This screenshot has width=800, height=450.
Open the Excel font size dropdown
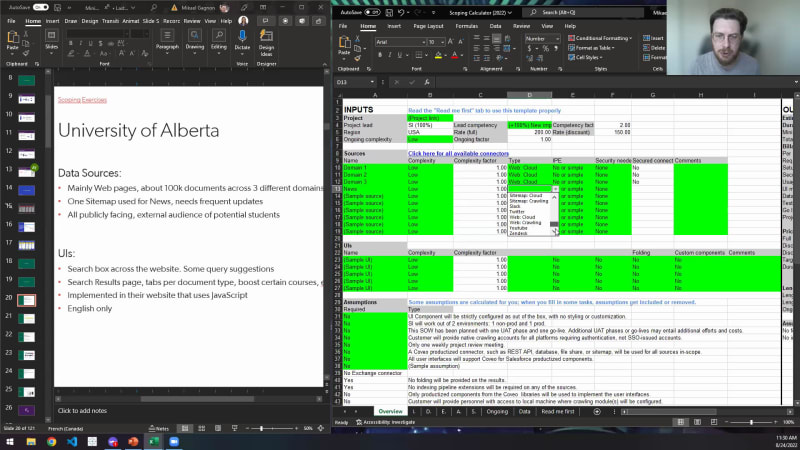(442, 42)
